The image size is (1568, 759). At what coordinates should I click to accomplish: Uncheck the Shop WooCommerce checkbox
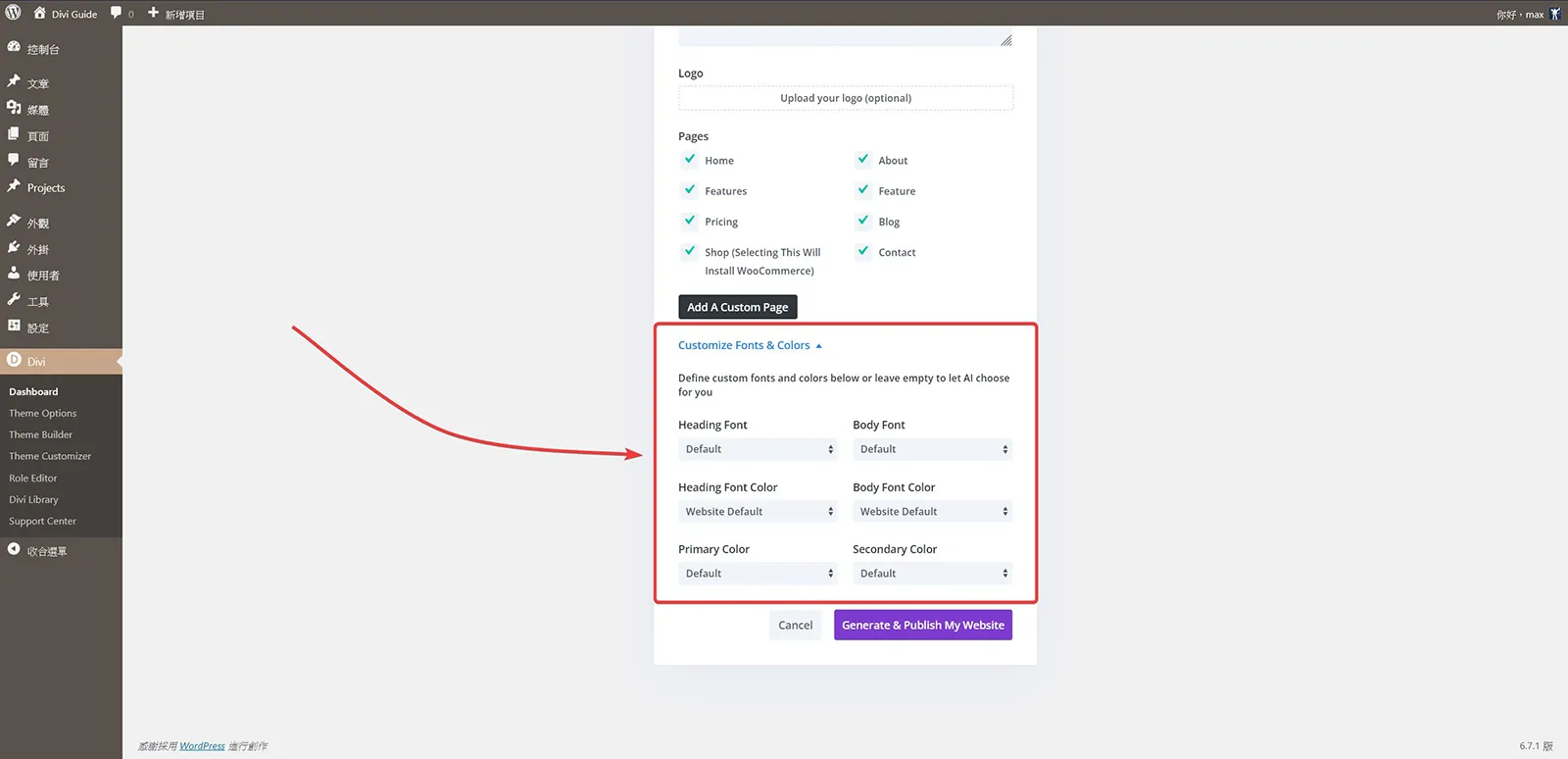pos(690,250)
